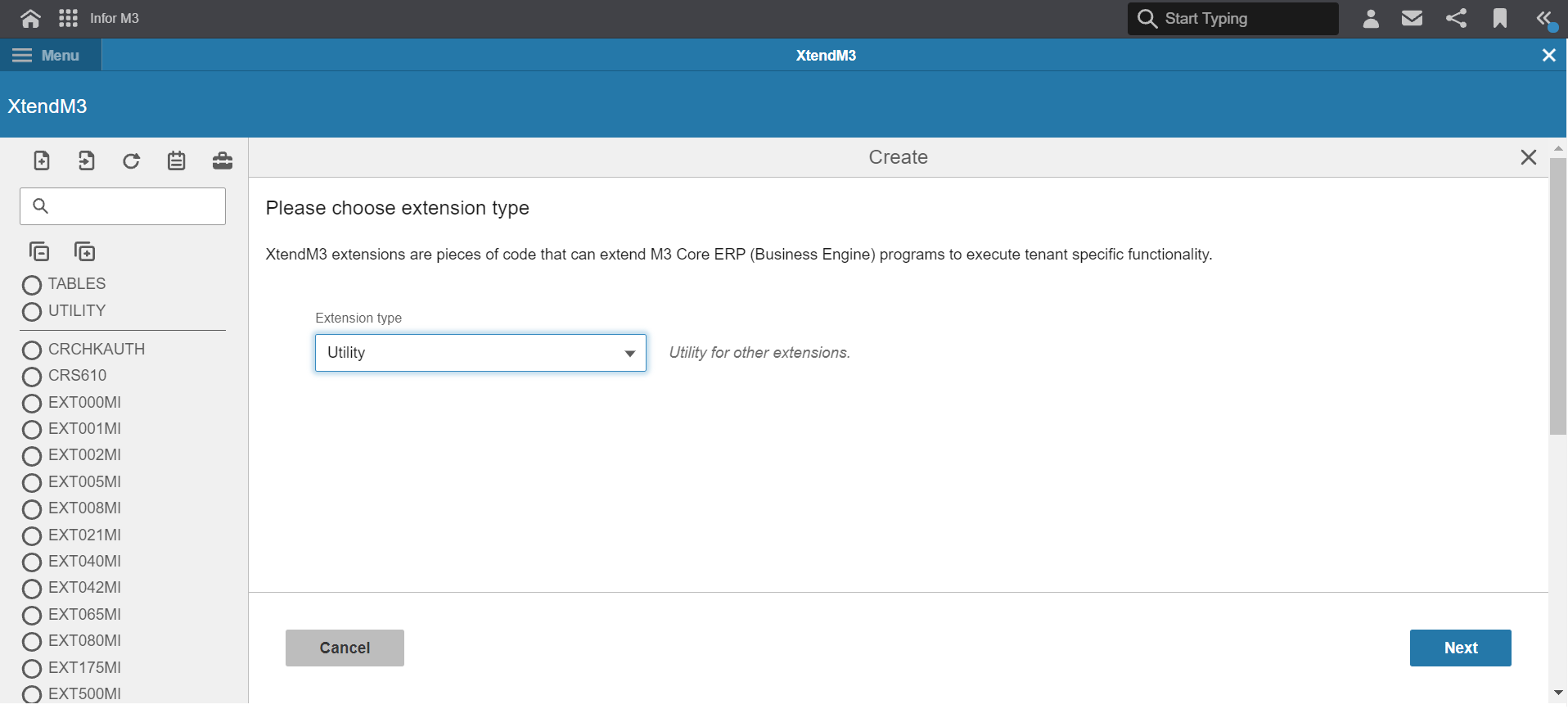Viewport: 1568px width, 709px height.
Task: Open the Infor app launcher grid
Action: coord(69,18)
